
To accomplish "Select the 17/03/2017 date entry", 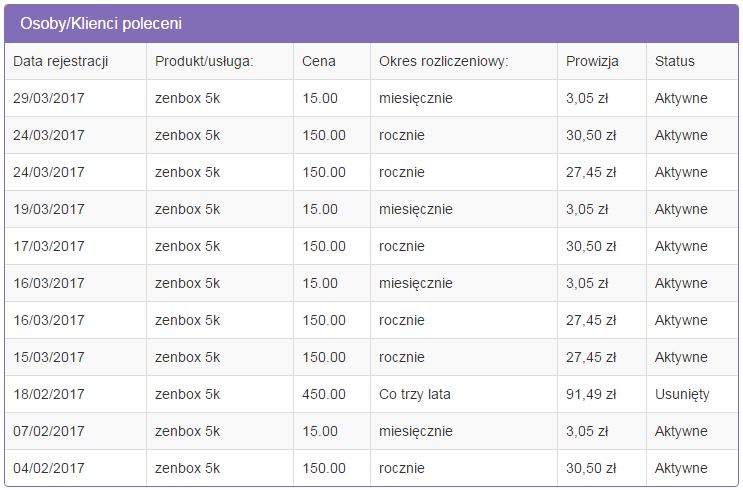I will (x=49, y=246).
